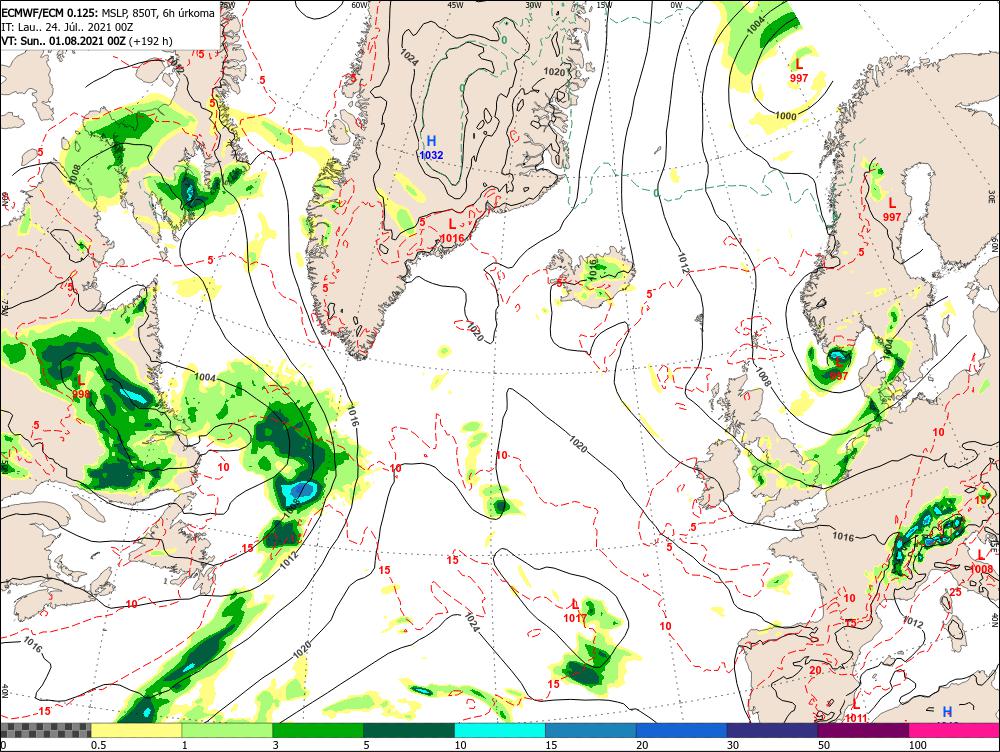Click the dark green 5–10 mm legend swatch

click(409, 730)
